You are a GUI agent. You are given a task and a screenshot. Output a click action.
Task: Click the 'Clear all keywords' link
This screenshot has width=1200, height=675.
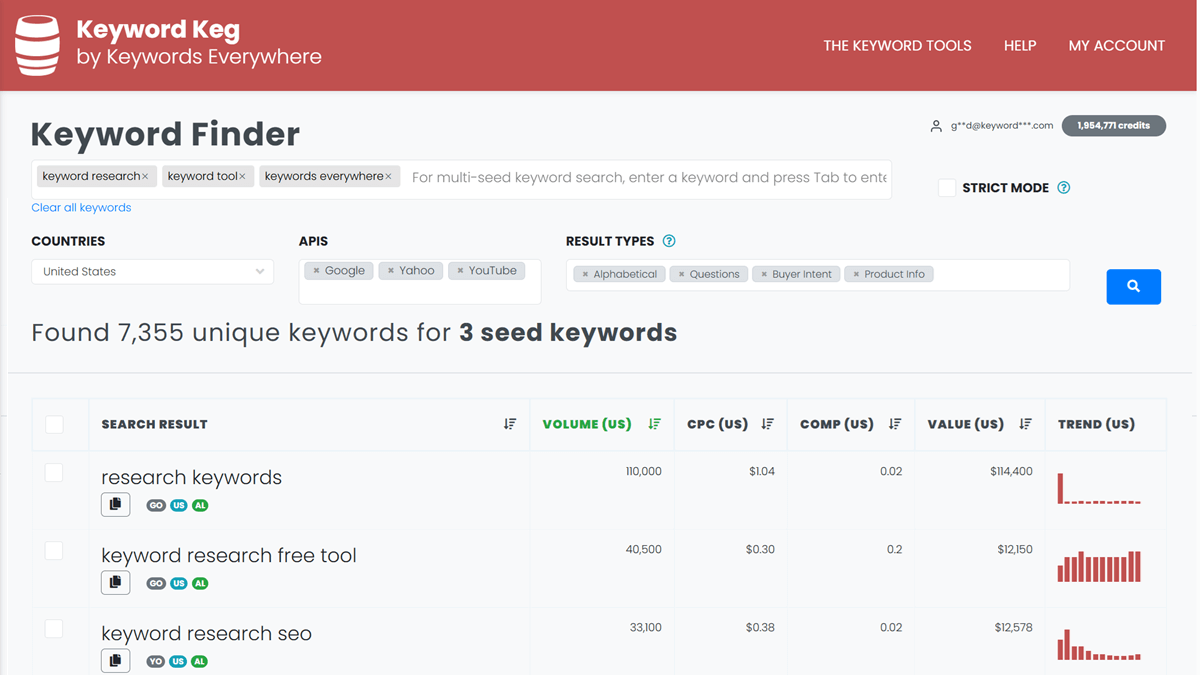[81, 208]
